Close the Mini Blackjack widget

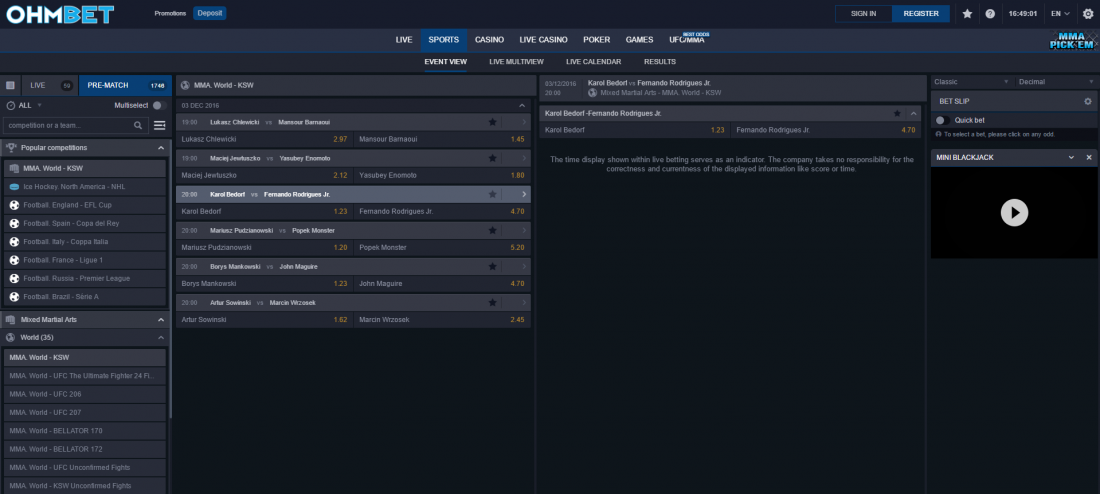1089,158
